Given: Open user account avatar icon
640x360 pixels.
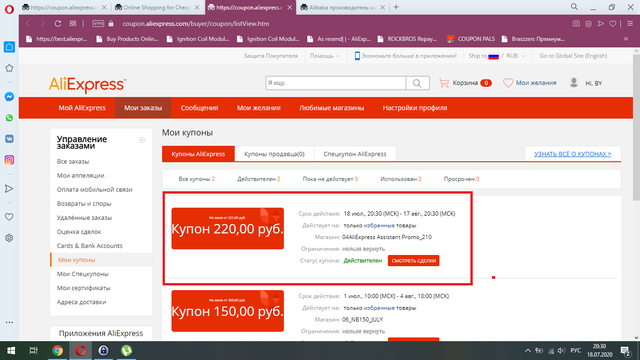Looking at the screenshot, I should 573,82.
